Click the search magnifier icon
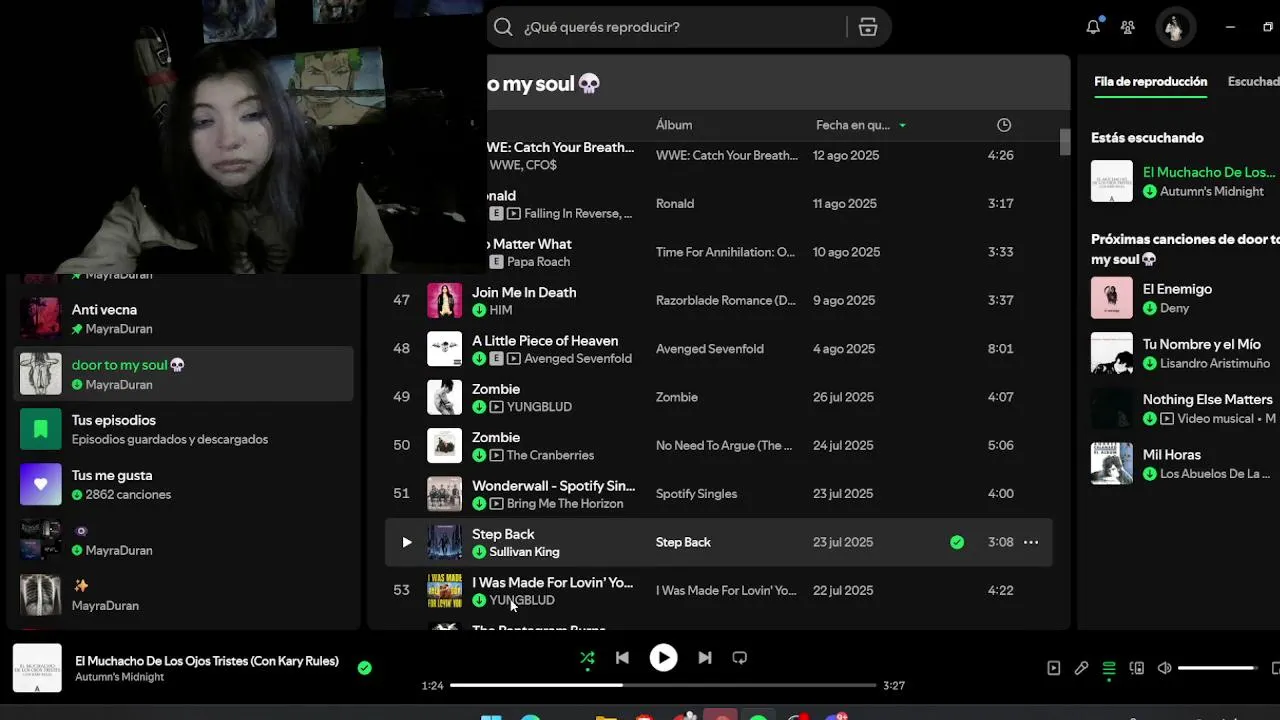 tap(503, 27)
